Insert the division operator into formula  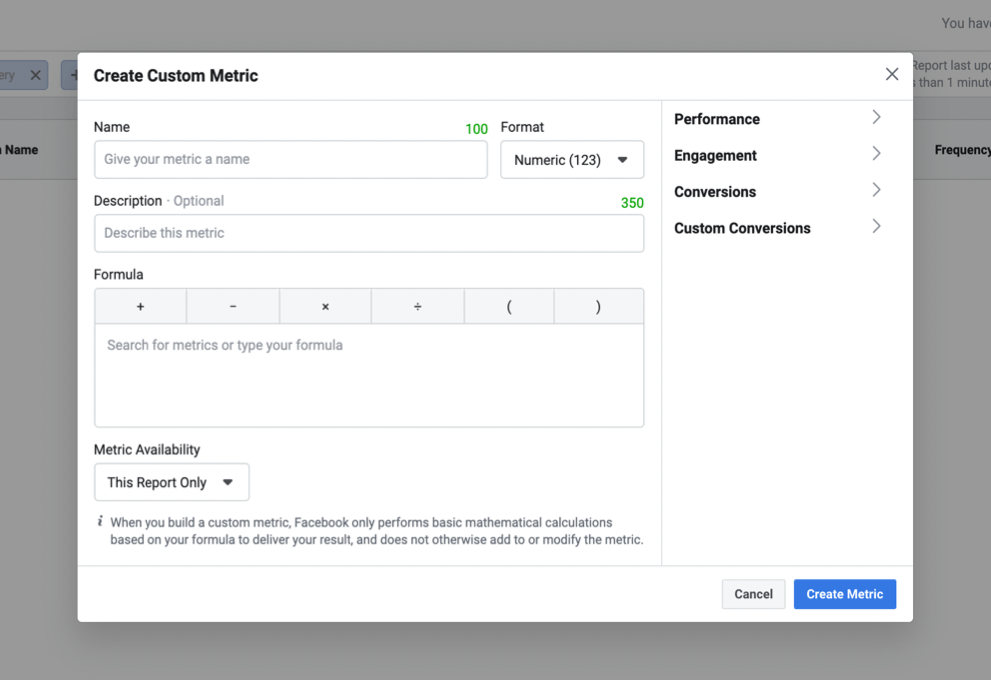coord(417,307)
